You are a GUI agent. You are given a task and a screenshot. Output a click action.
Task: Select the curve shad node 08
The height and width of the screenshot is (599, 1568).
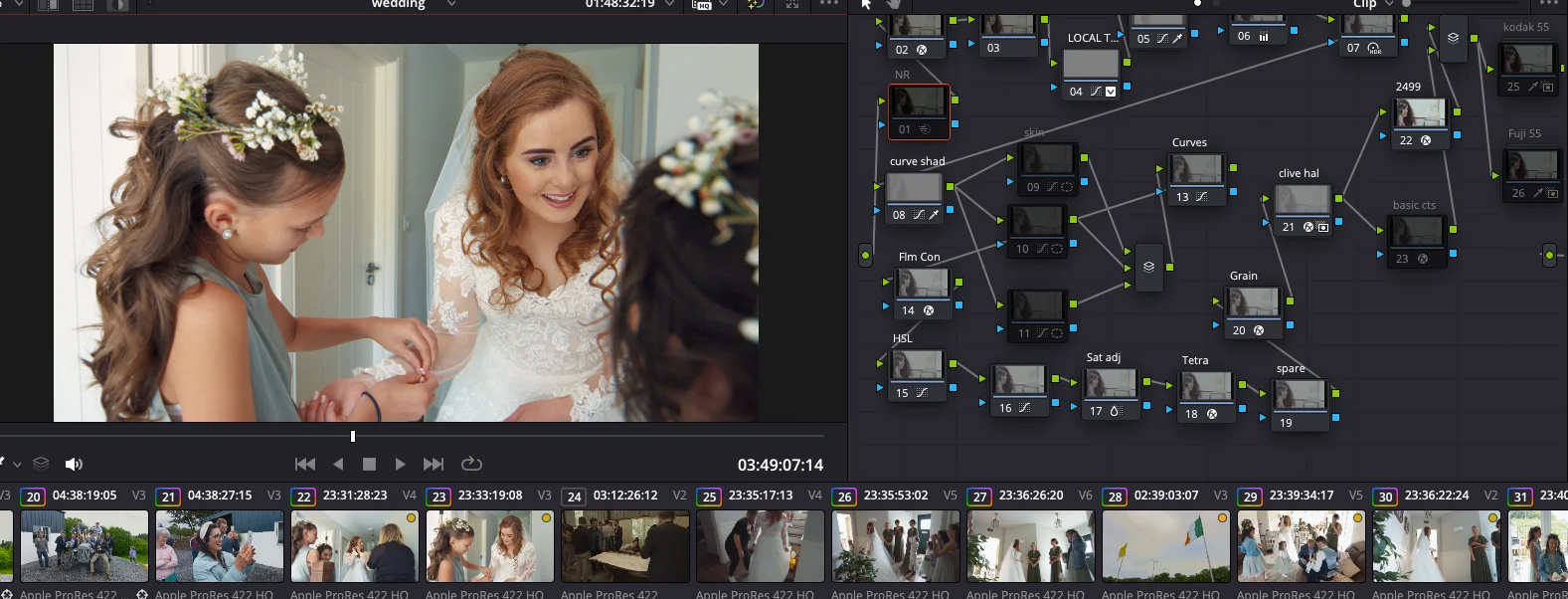914,196
